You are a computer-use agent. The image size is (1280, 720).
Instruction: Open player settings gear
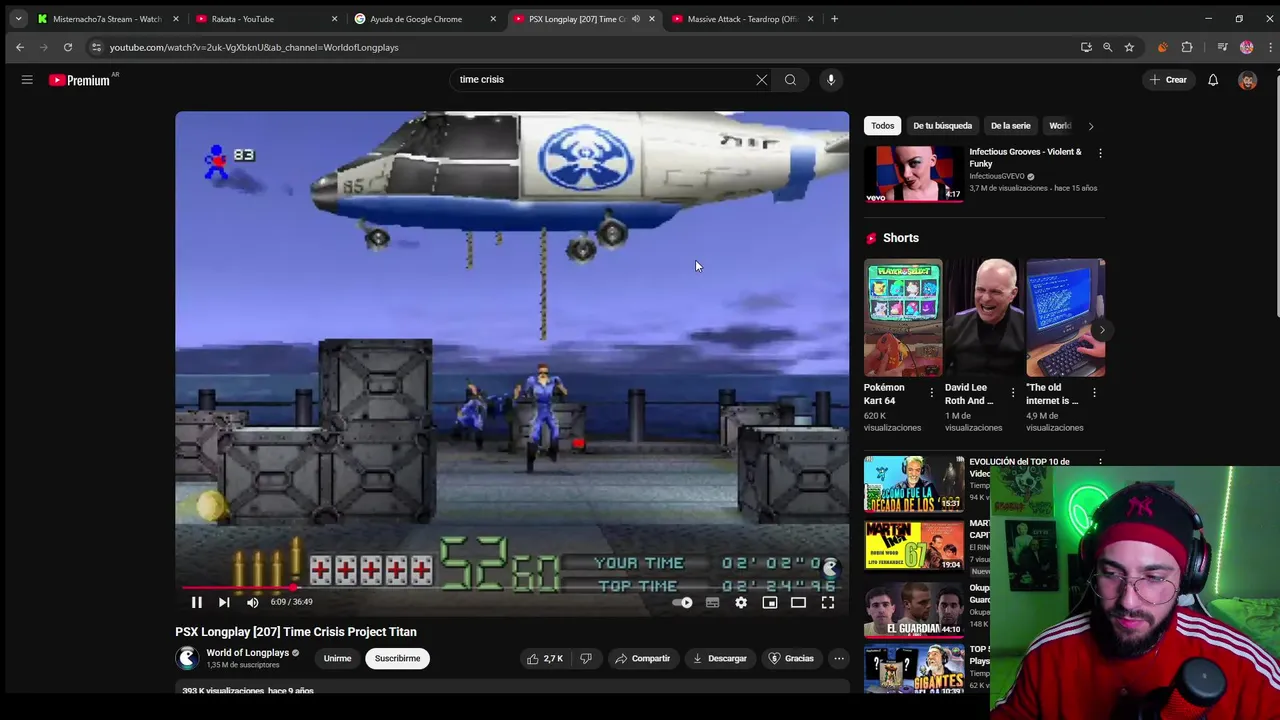(x=741, y=602)
